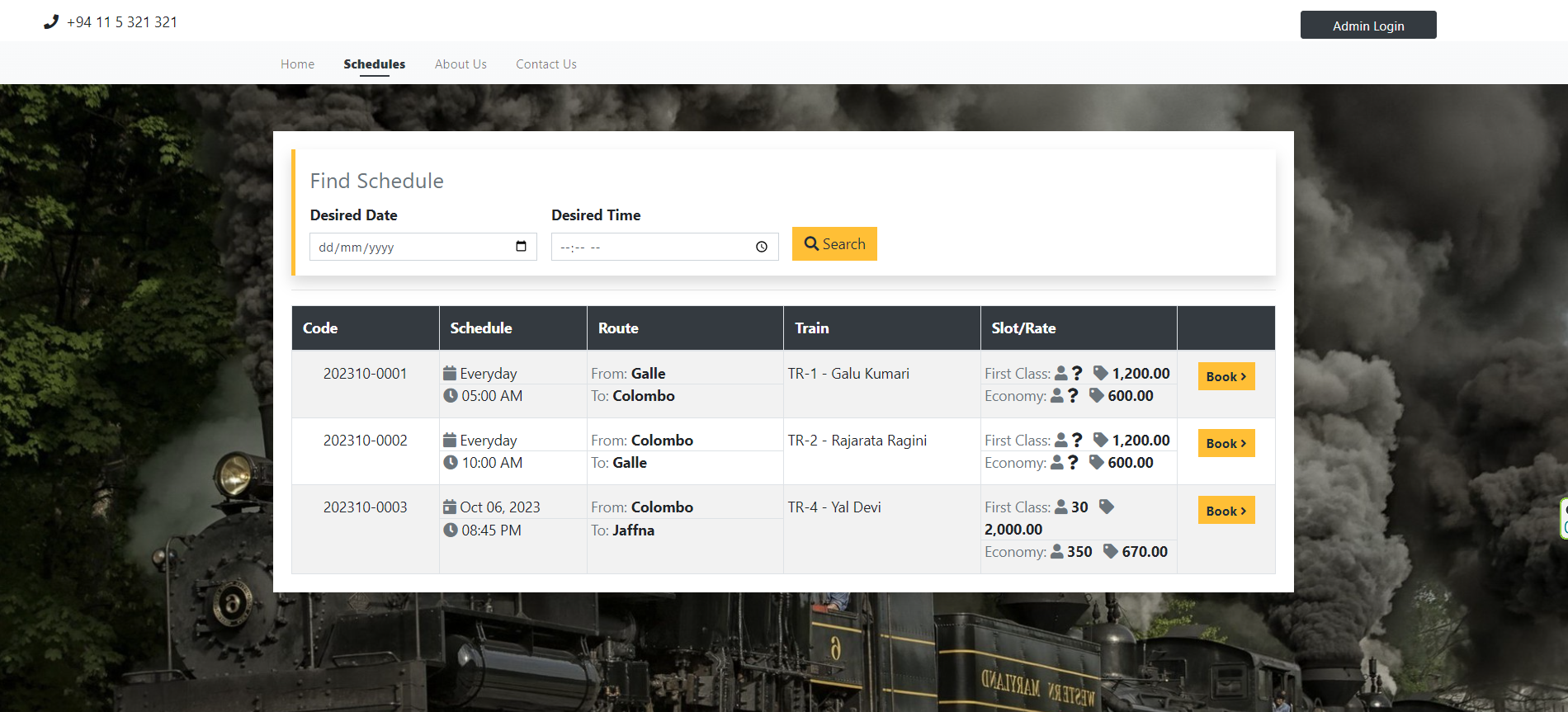1568x712 pixels.
Task: Open the About Us page
Action: click(460, 64)
